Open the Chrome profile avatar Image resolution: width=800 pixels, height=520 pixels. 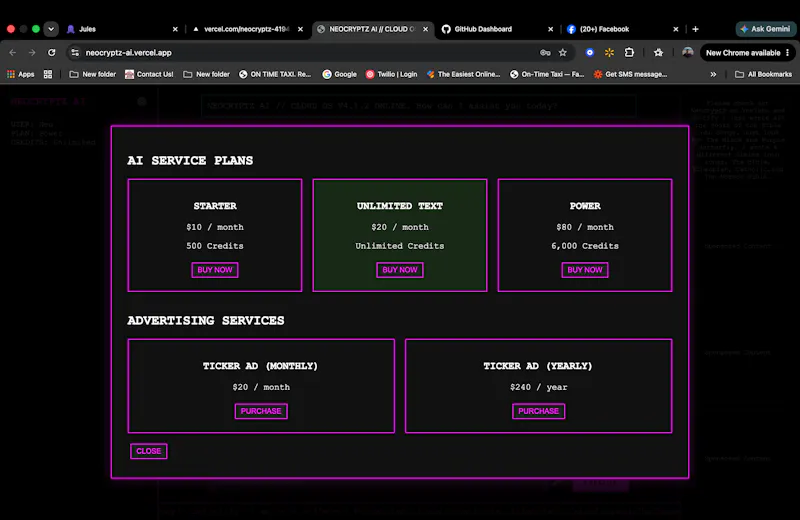(x=688, y=53)
